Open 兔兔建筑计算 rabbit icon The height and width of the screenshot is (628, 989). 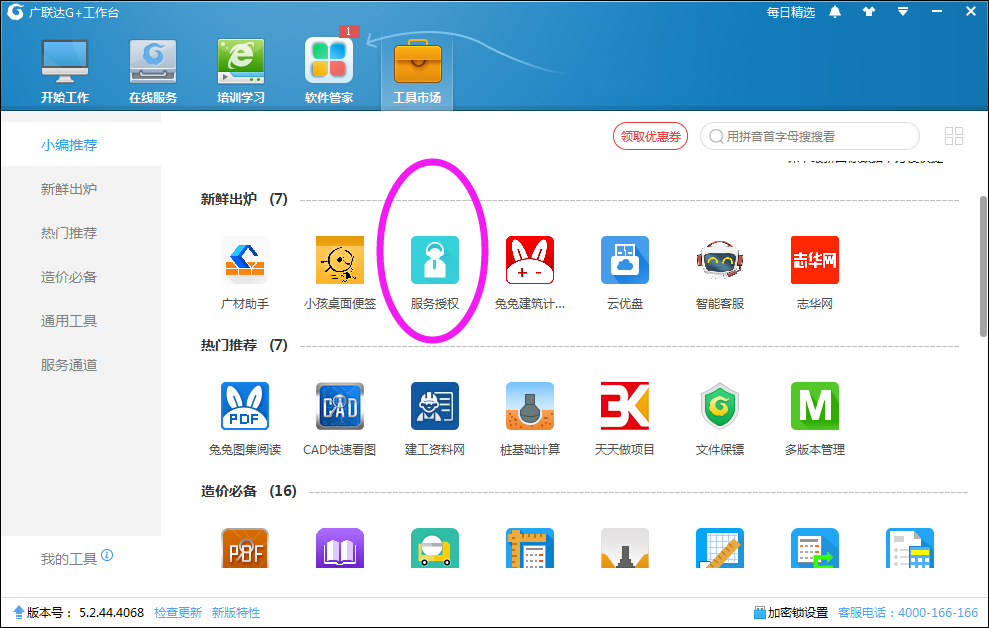pos(530,260)
